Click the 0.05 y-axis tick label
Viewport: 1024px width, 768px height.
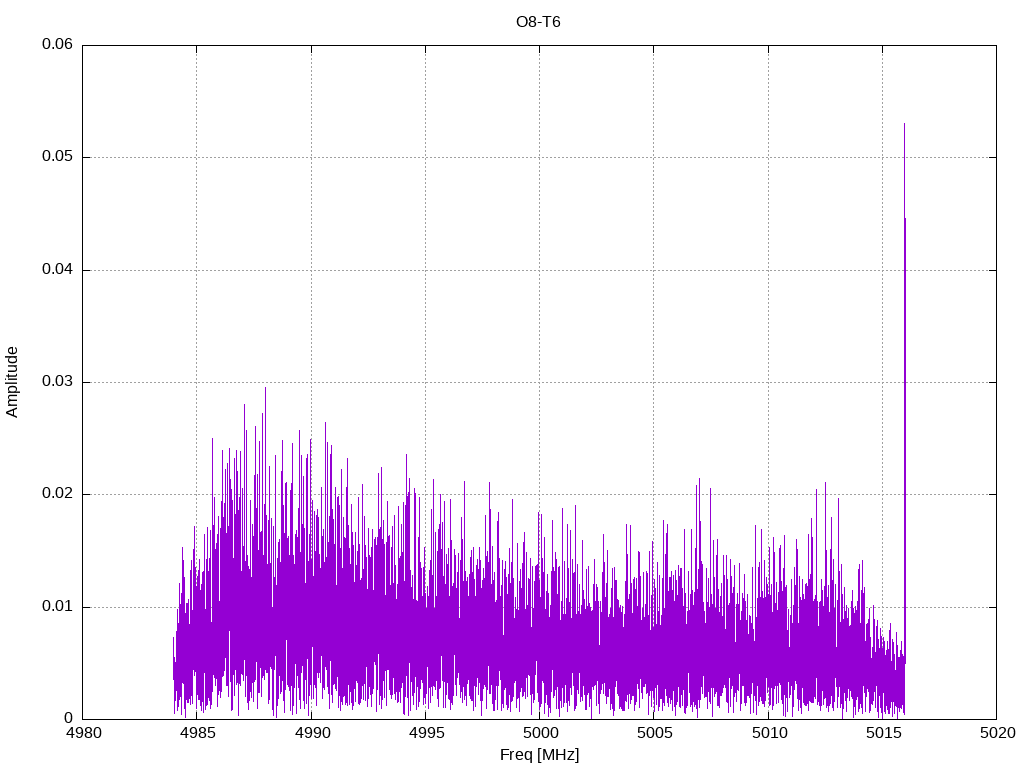(57, 157)
